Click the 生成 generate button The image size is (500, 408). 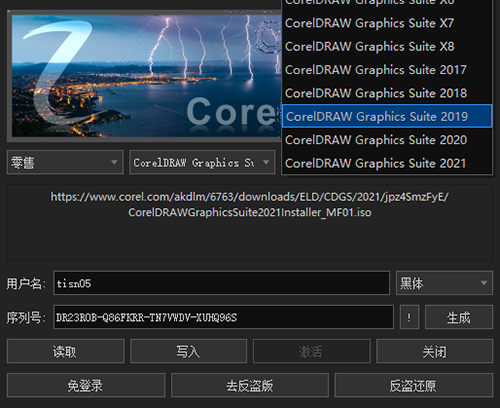459,317
